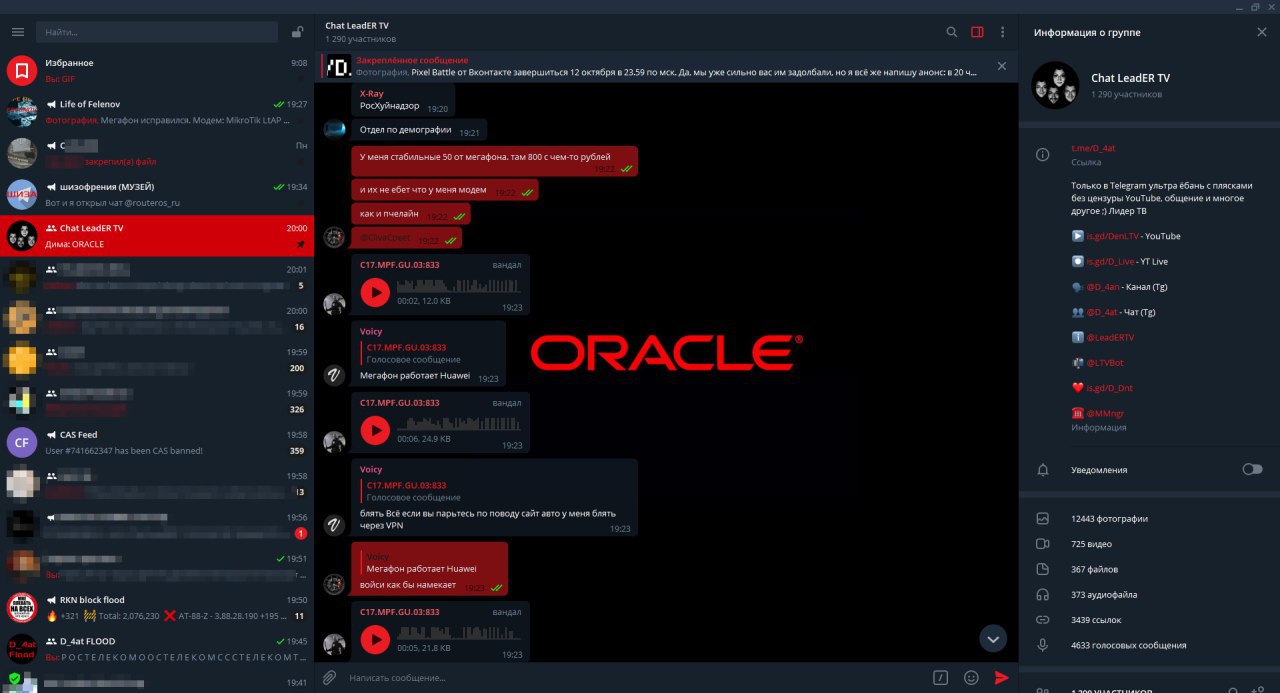
Task: Open the bot commands slash icon
Action: [x=940, y=677]
